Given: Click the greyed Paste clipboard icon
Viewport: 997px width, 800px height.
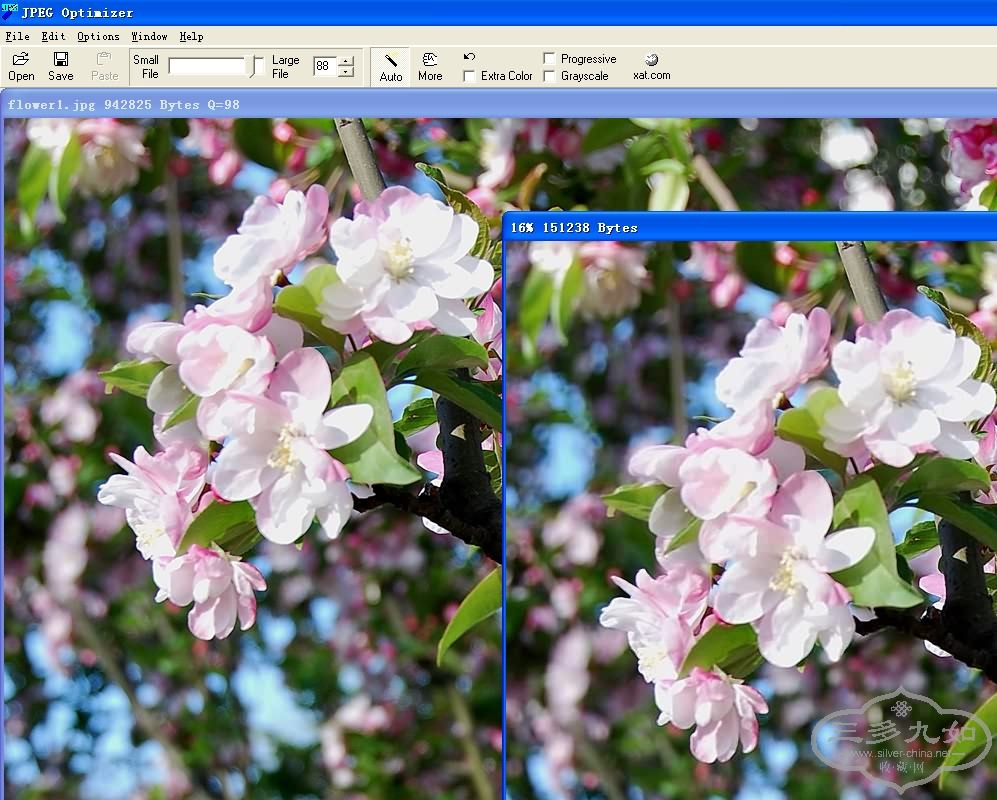Looking at the screenshot, I should [x=104, y=60].
